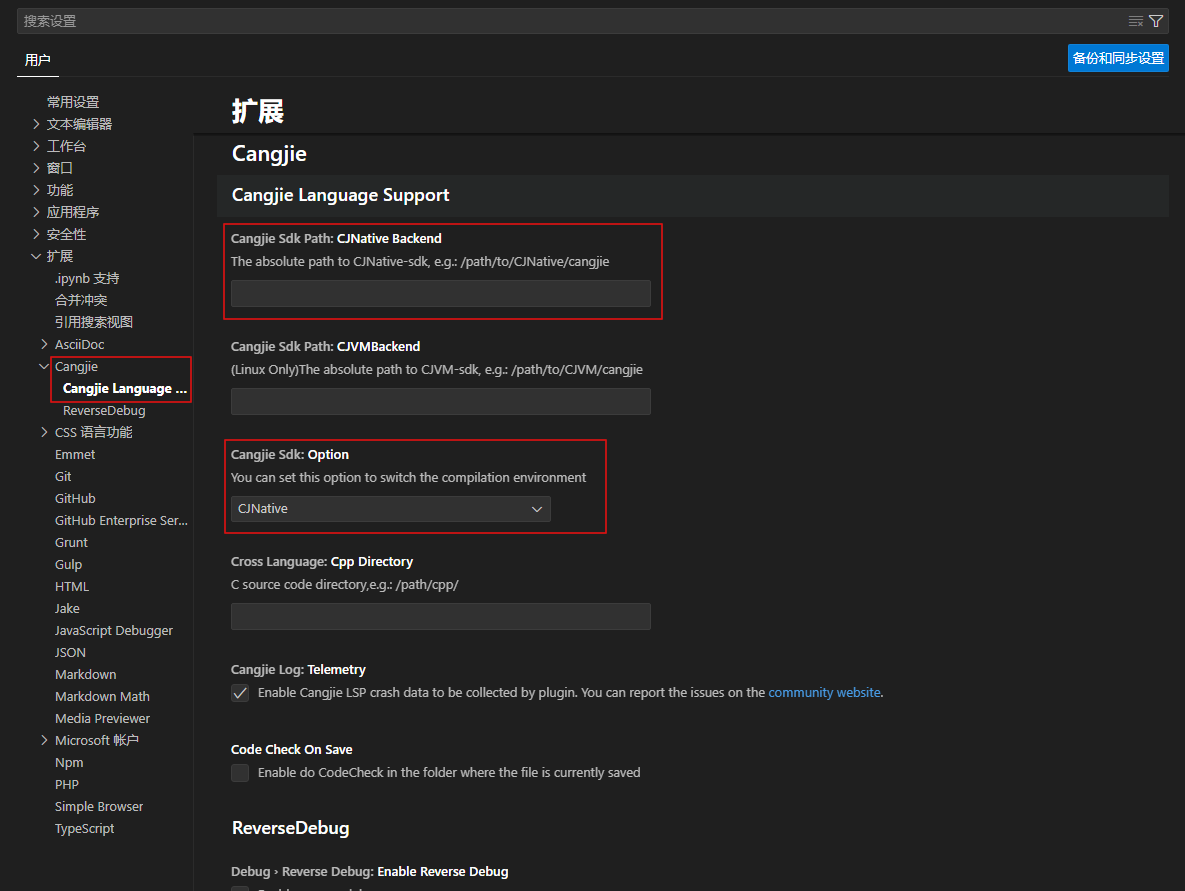The width and height of the screenshot is (1185, 891).
Task: Expand the 文本编辑器 tree section
Action: click(x=37, y=124)
